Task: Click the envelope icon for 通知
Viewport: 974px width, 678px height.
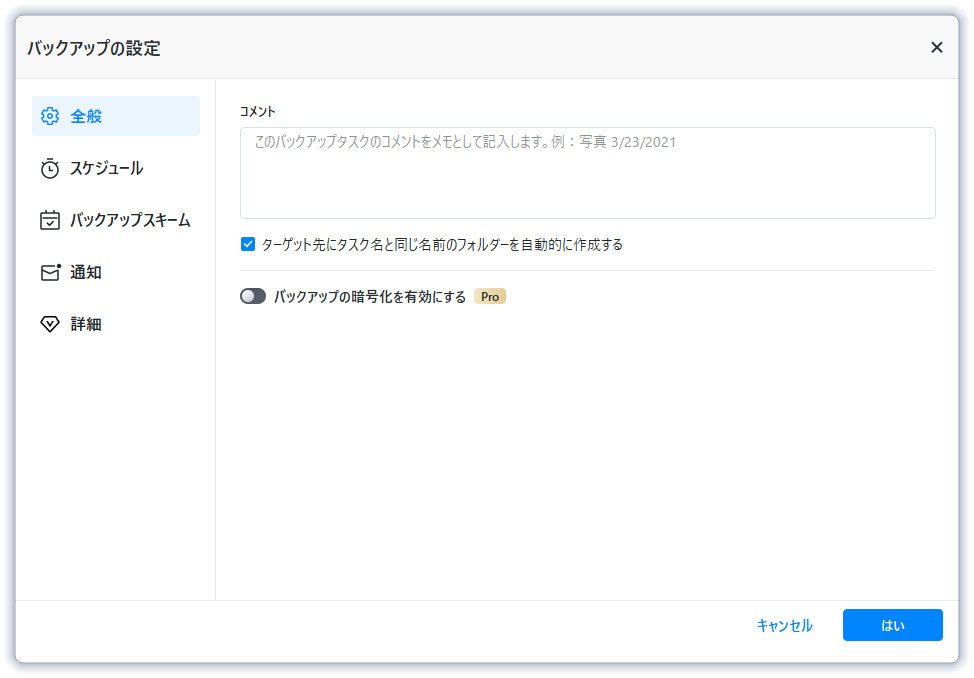Action: point(50,273)
